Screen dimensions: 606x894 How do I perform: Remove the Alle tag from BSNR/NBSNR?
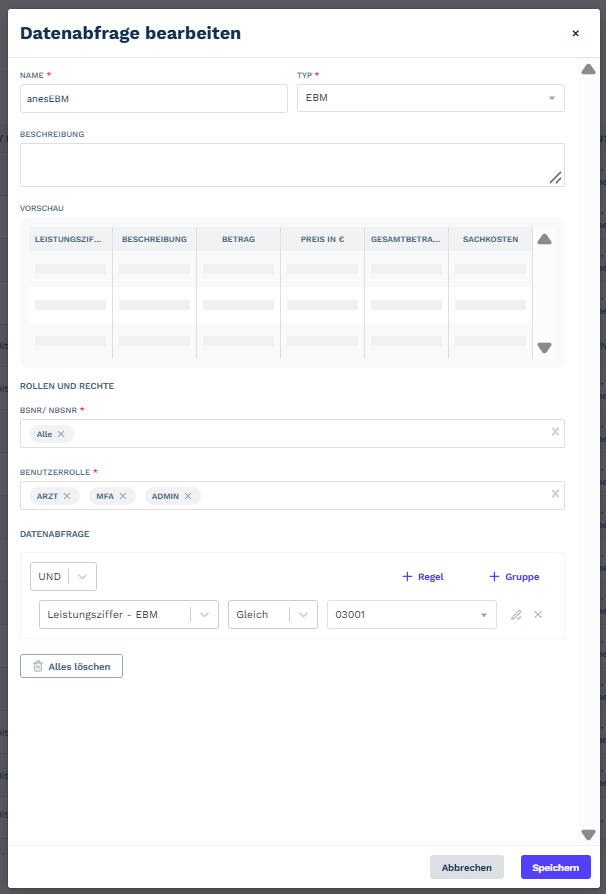tap(61, 434)
